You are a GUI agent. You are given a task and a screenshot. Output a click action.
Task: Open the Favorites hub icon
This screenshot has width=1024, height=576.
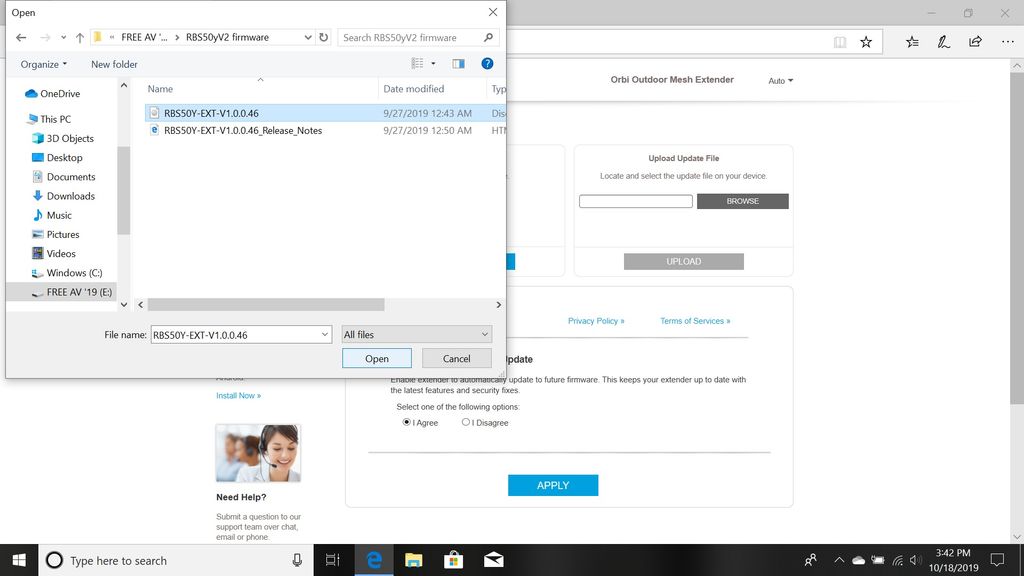912,42
